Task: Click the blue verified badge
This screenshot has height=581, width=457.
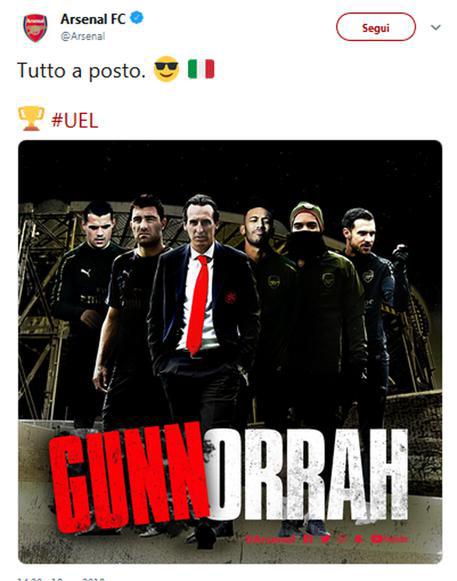Action: point(137,18)
